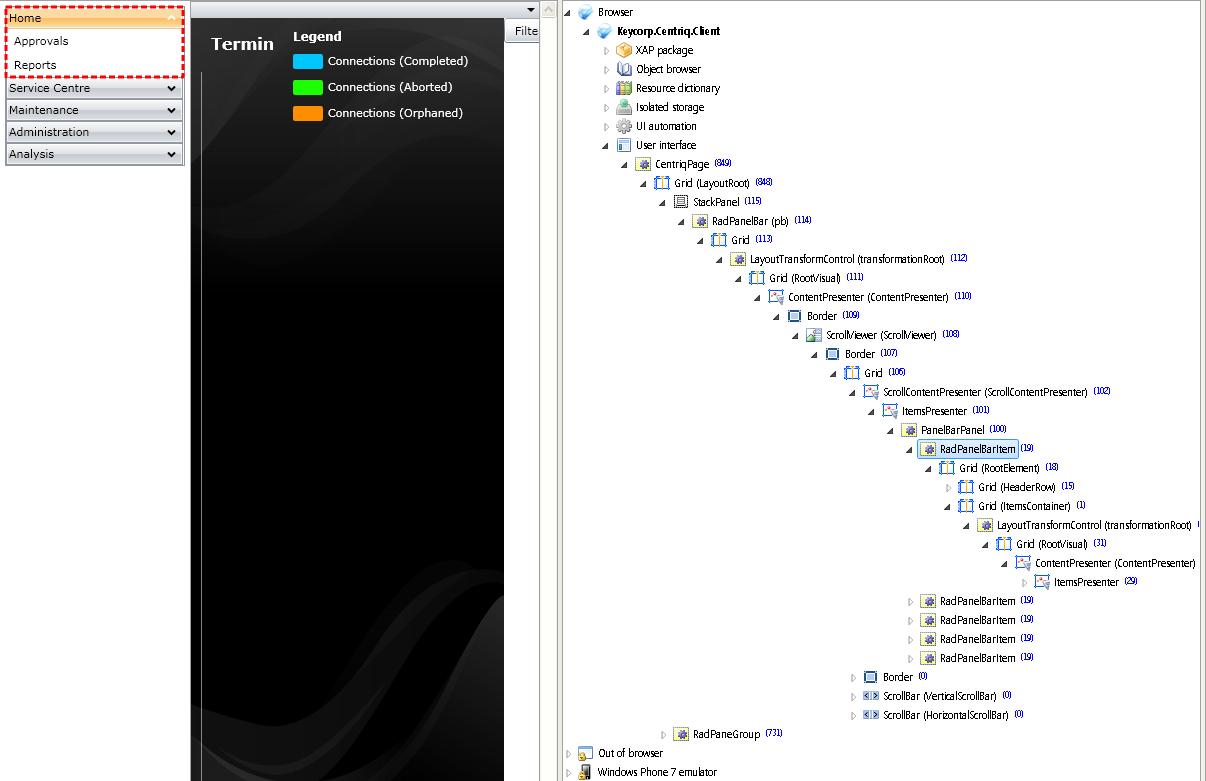Expand the Windows Phone 7 emulator node
This screenshot has width=1206, height=781.
pos(568,772)
